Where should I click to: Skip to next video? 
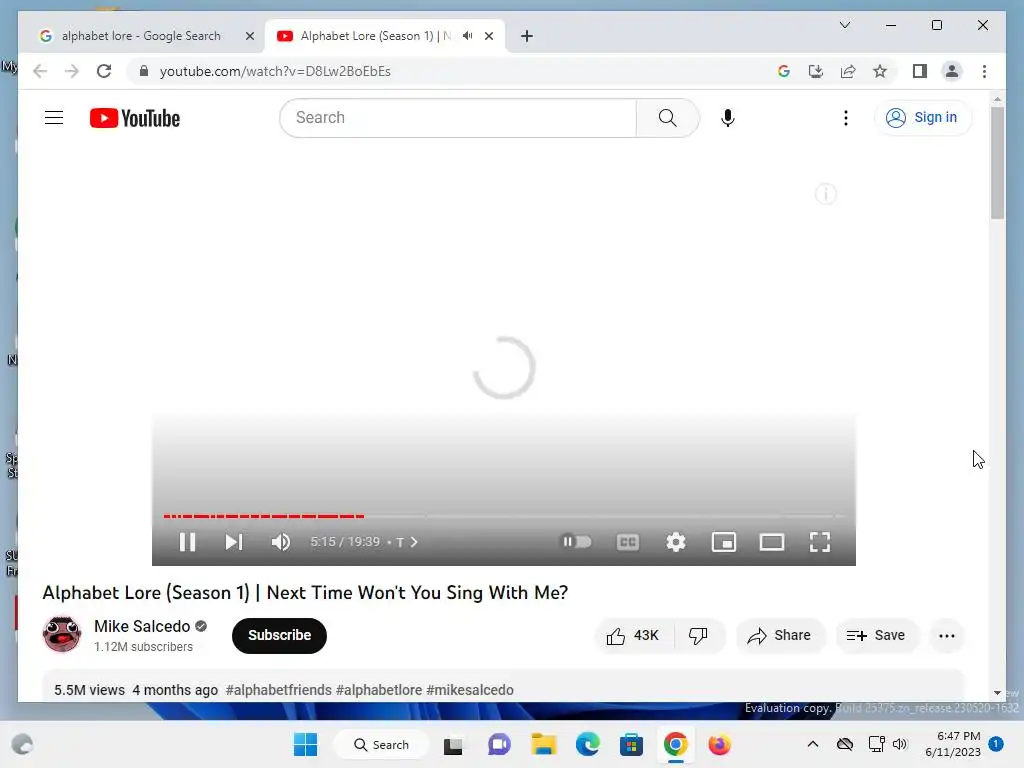tap(234, 542)
